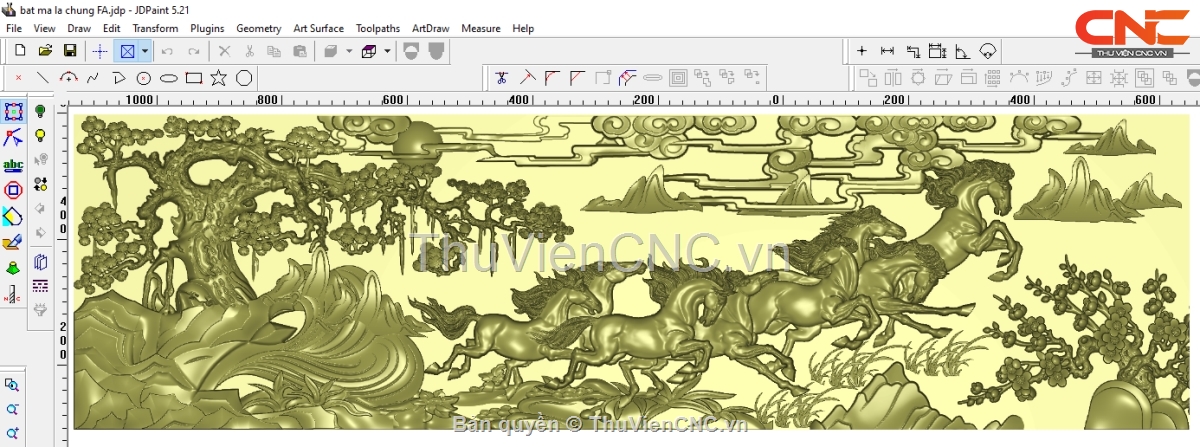Toggle the yellow light bulb icon
1200x447 pixels.
coord(41,136)
